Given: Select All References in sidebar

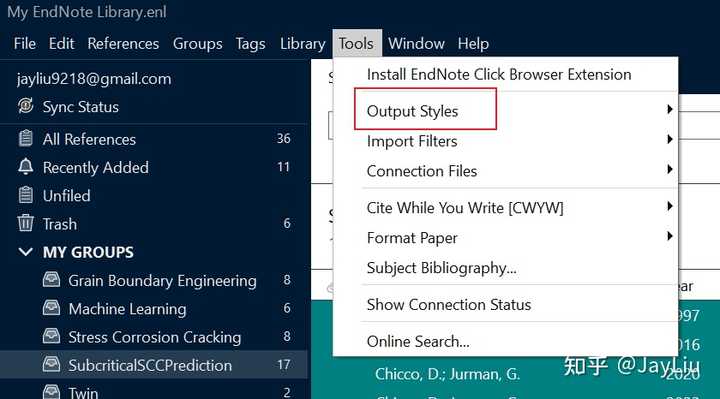Looking at the screenshot, I should pos(154,139).
